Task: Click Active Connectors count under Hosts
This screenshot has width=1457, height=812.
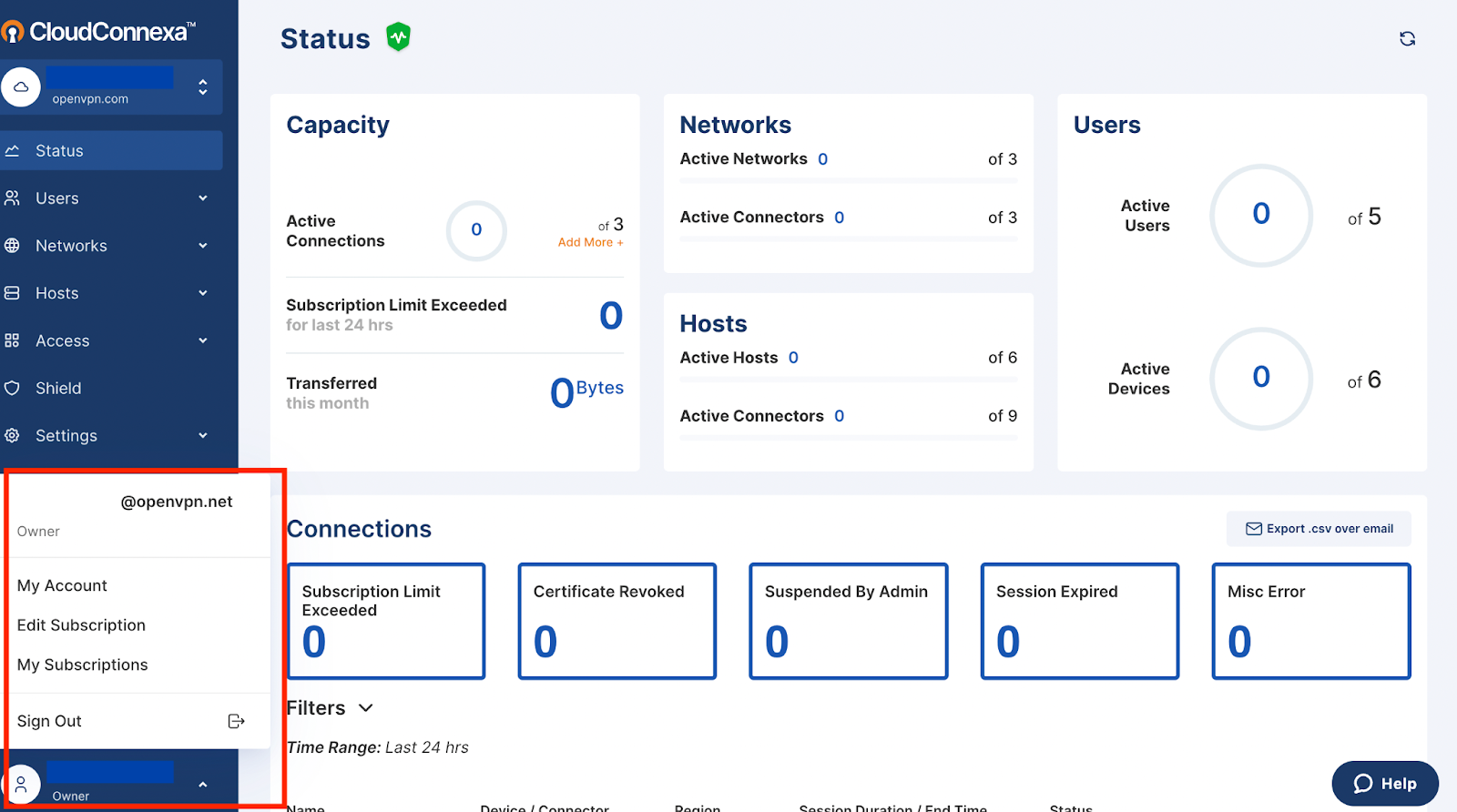Action: (840, 416)
